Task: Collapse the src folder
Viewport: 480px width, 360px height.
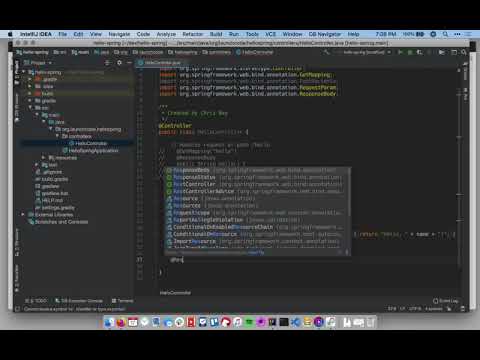Action: (x=30, y=108)
